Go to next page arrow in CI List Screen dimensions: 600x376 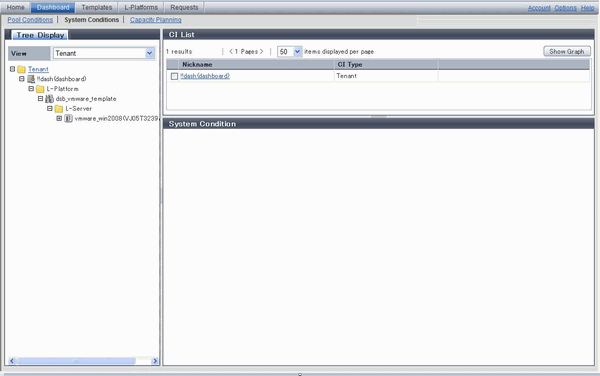(261, 52)
